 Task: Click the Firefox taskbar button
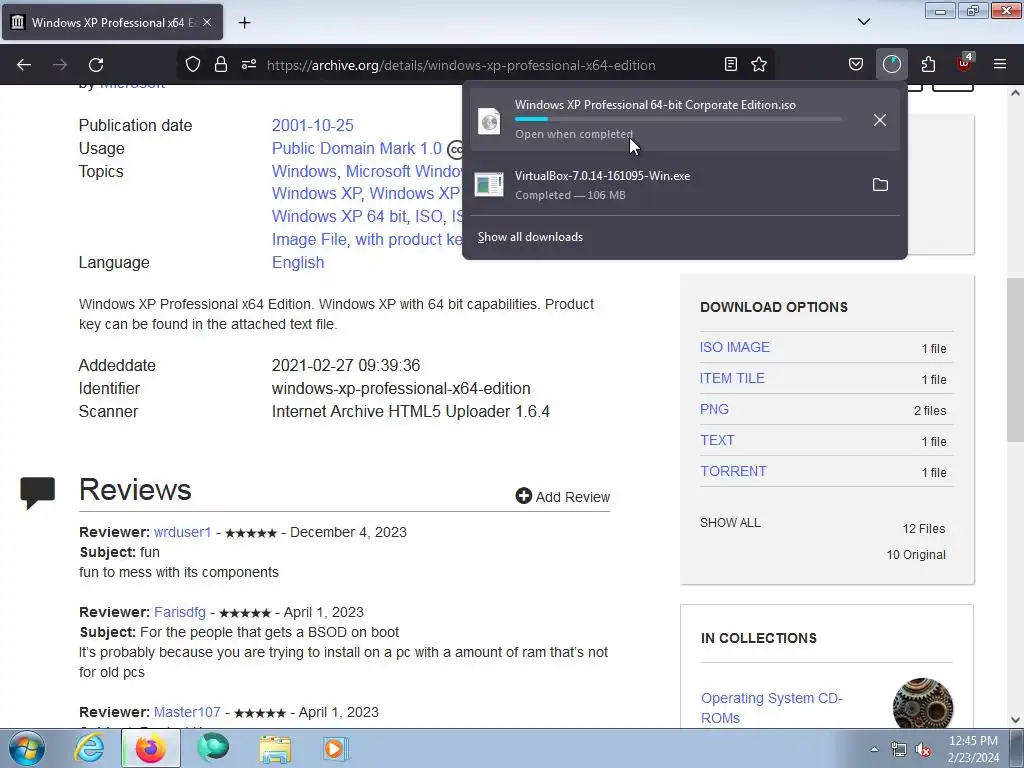click(x=150, y=748)
